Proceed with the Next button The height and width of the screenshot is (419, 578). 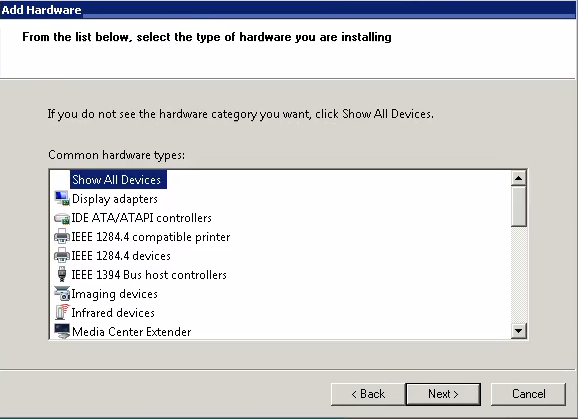pyautogui.click(x=443, y=394)
